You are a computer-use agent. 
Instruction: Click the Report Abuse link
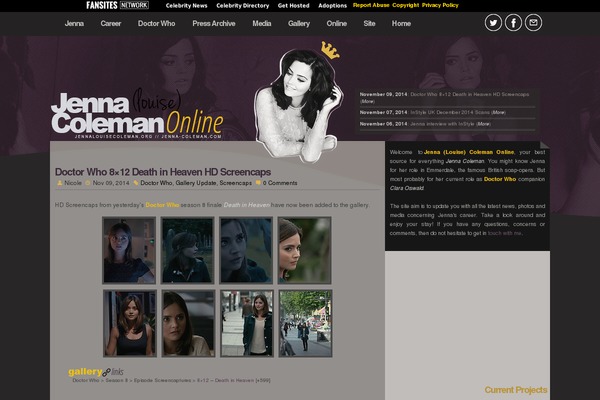pos(371,5)
